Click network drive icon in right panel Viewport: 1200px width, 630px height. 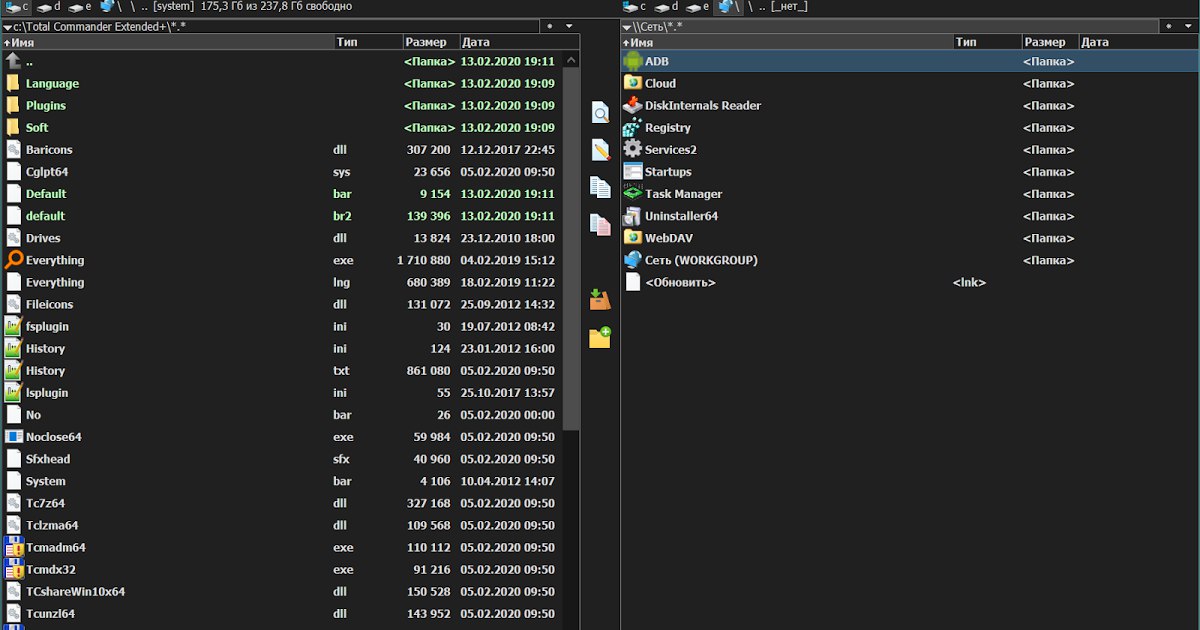pos(727,7)
